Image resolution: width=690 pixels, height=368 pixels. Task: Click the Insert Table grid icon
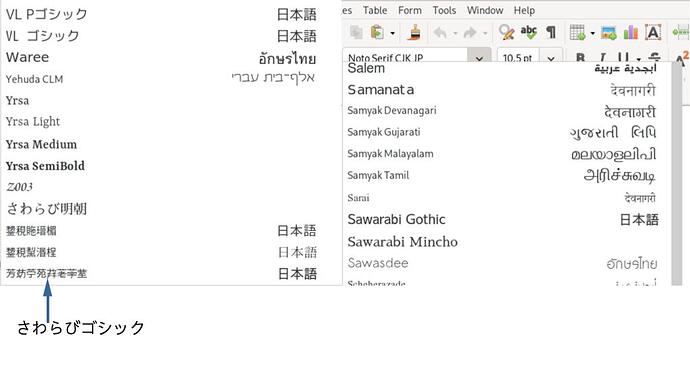577,32
